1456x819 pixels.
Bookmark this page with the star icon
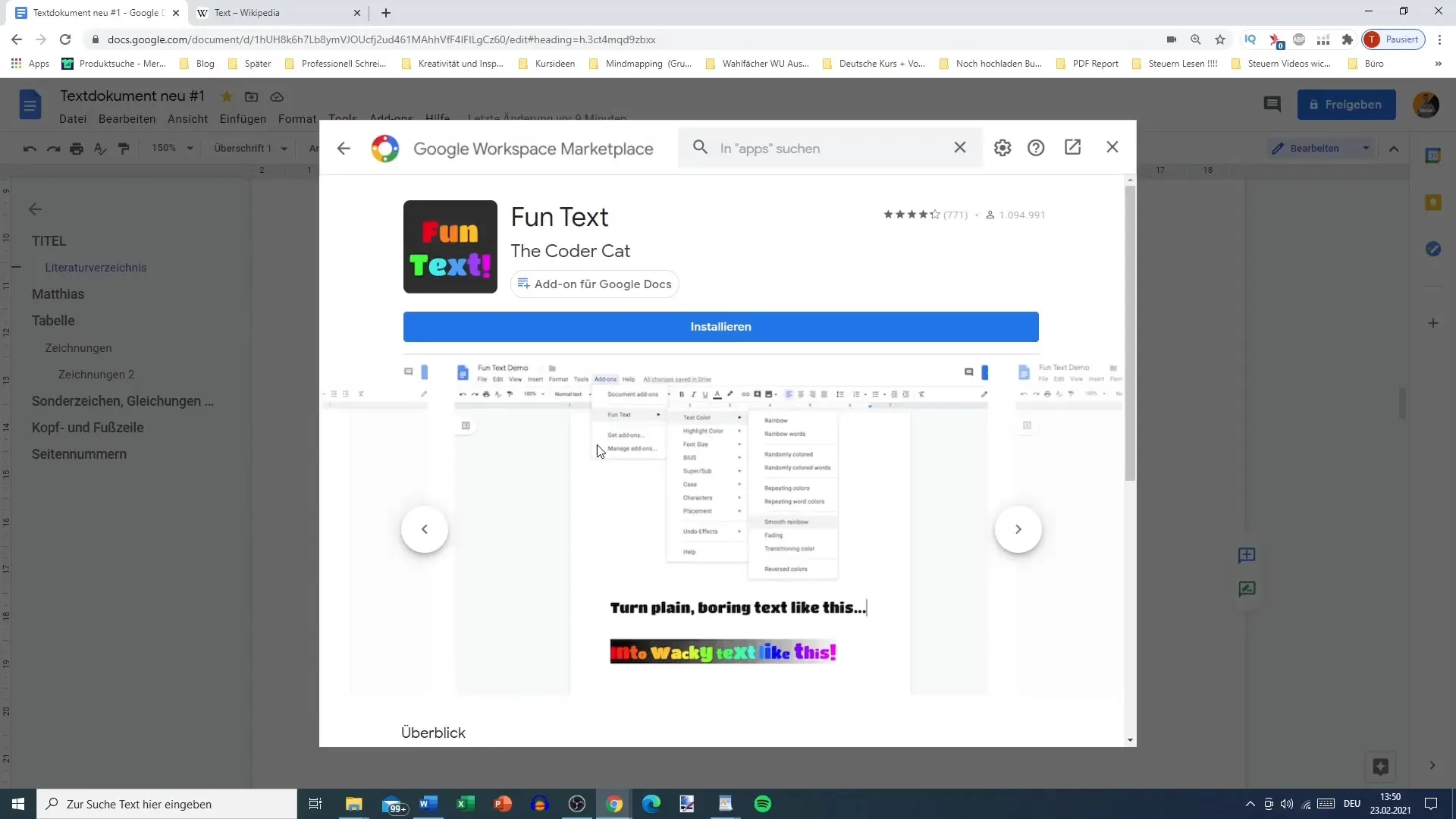pos(1220,39)
